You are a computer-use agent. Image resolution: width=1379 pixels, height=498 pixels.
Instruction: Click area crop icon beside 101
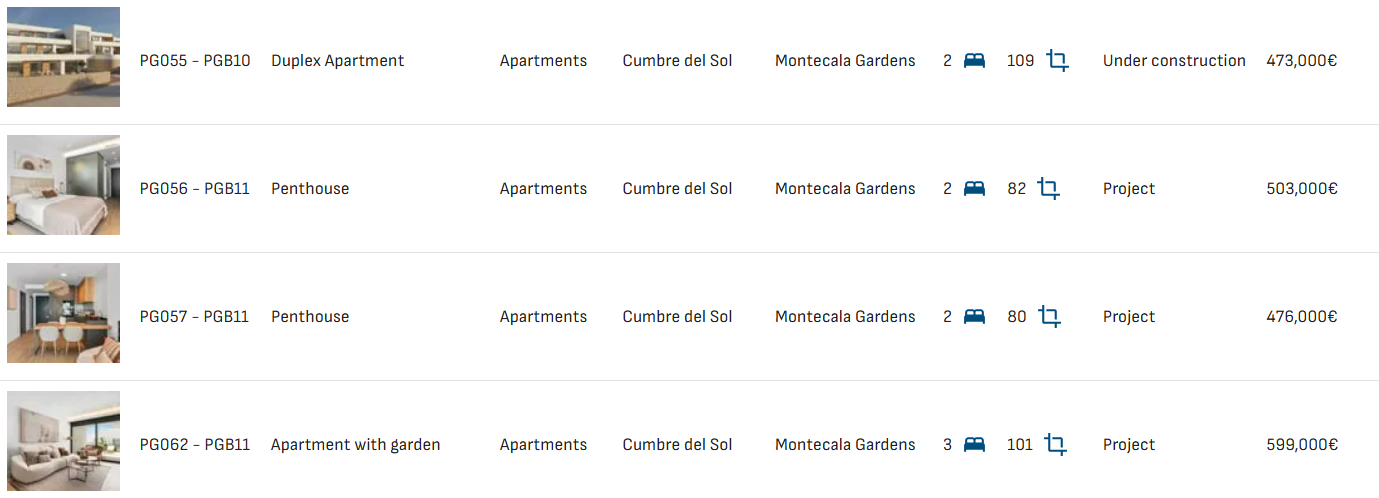pyautogui.click(x=1055, y=445)
